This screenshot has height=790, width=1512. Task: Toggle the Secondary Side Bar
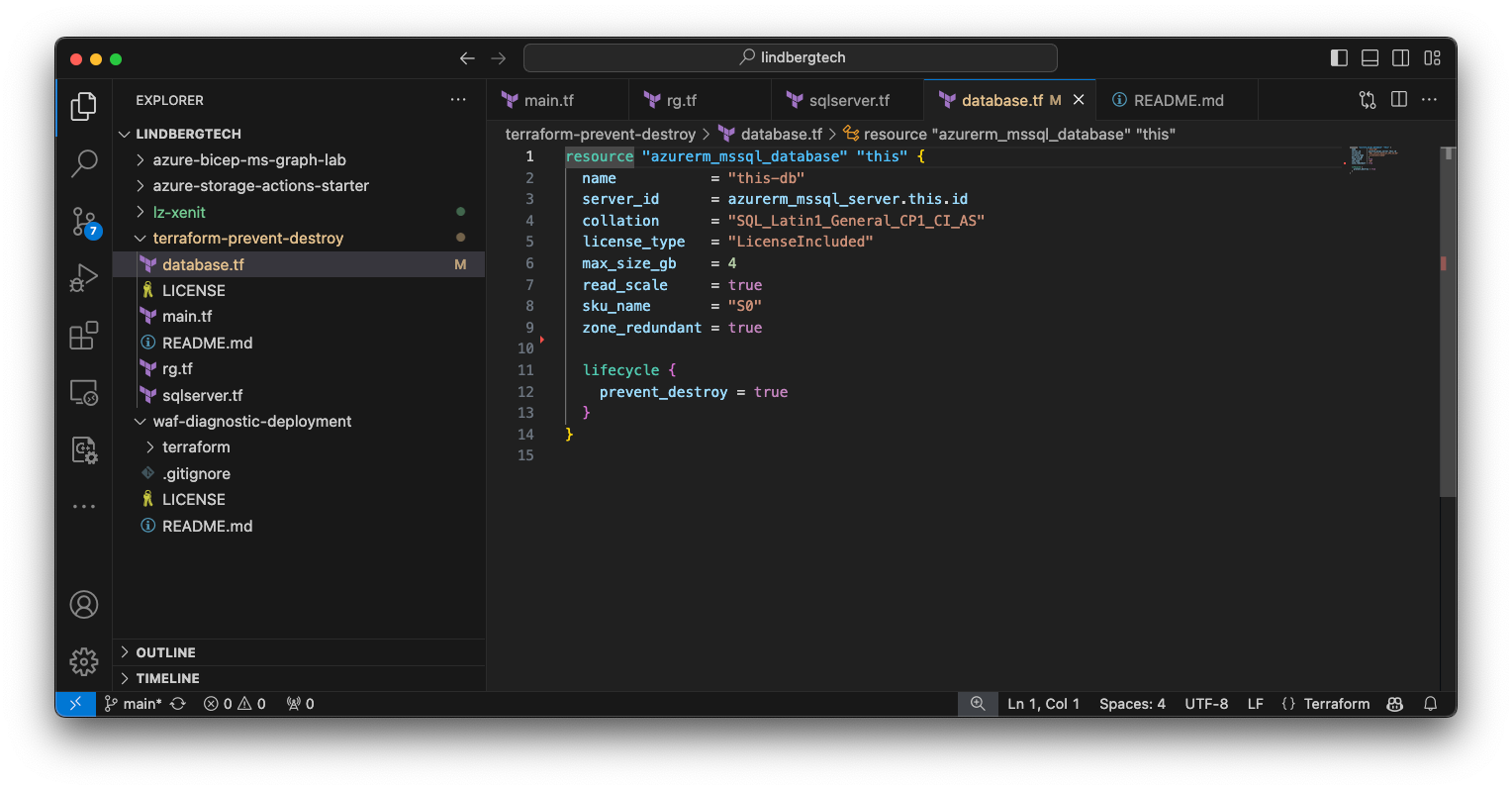point(1401,57)
